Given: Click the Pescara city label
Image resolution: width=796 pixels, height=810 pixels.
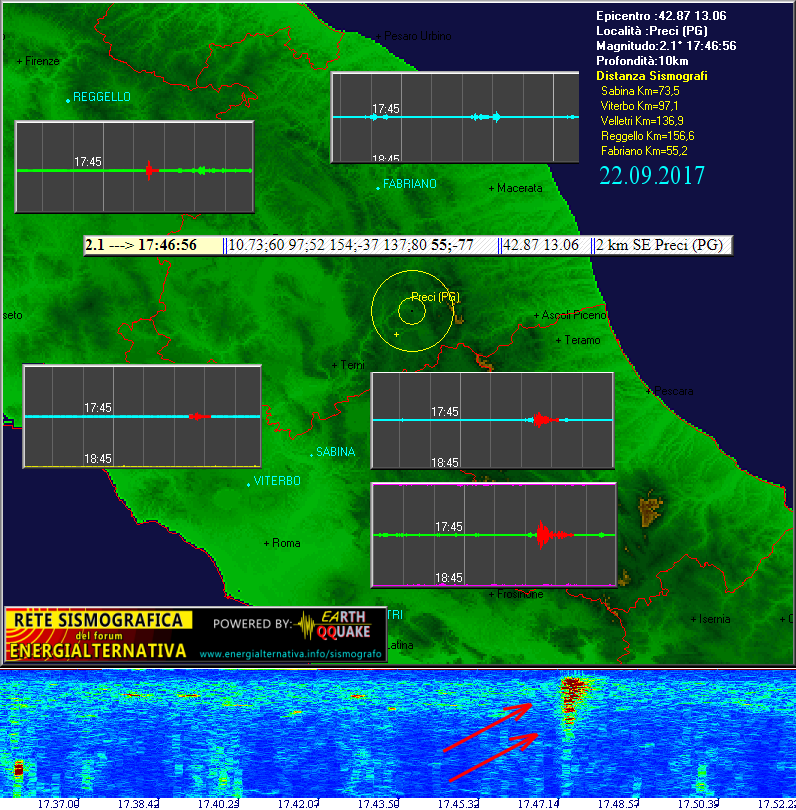Looking at the screenshot, I should [x=674, y=391].
